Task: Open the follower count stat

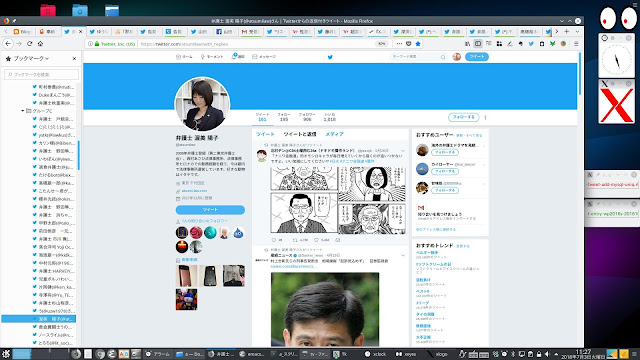Action: coord(307,117)
